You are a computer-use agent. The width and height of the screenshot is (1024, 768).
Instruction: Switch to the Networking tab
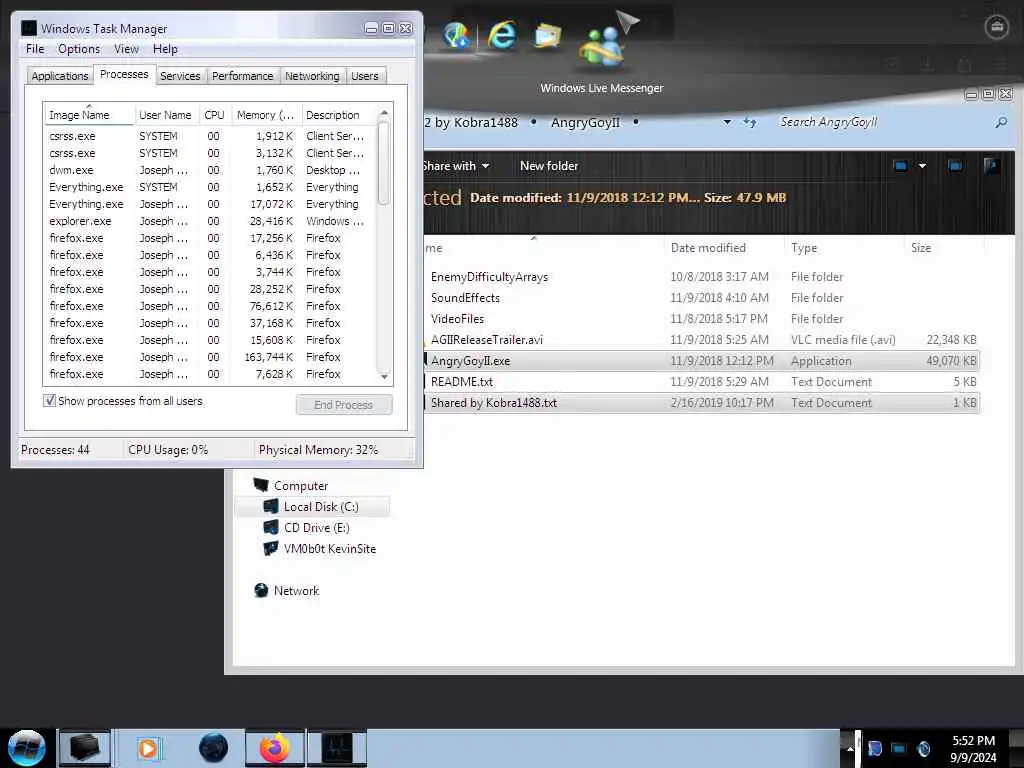(x=312, y=76)
